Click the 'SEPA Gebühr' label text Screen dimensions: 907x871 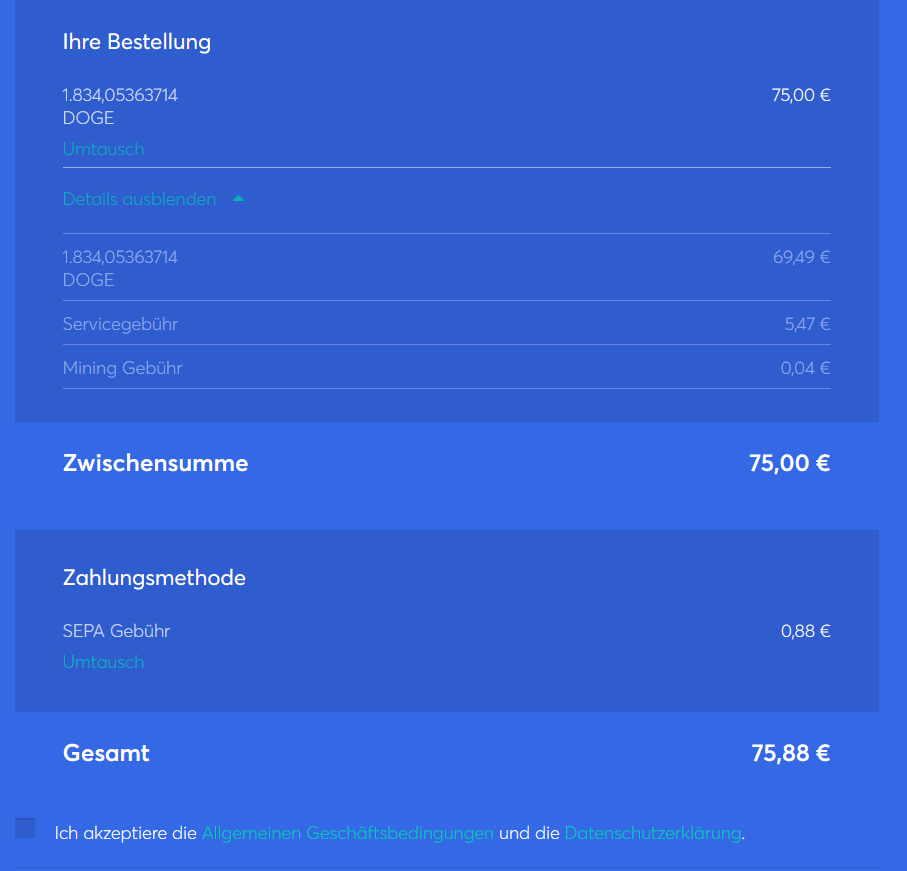click(x=116, y=631)
